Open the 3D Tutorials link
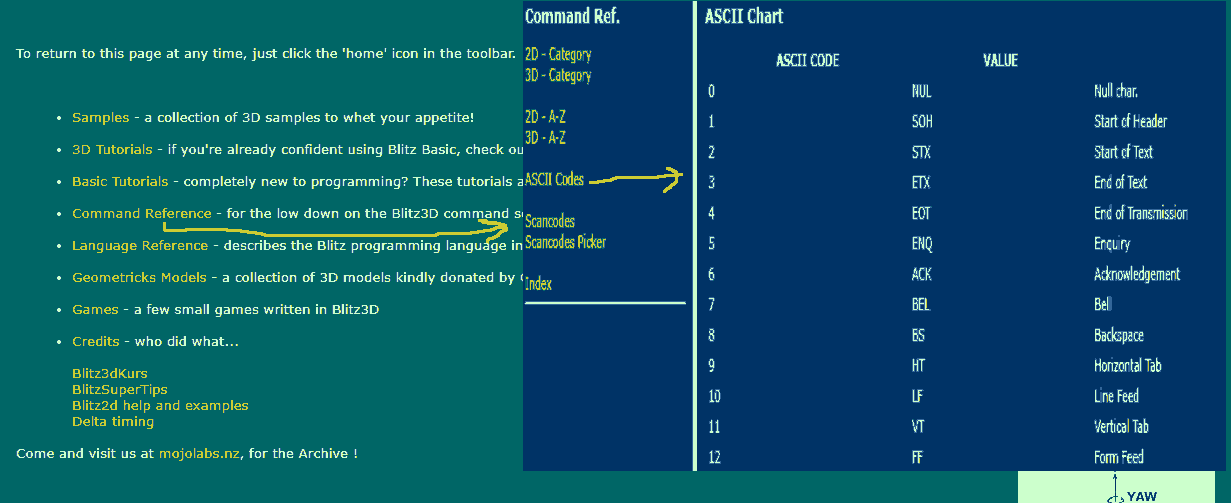 click(112, 150)
